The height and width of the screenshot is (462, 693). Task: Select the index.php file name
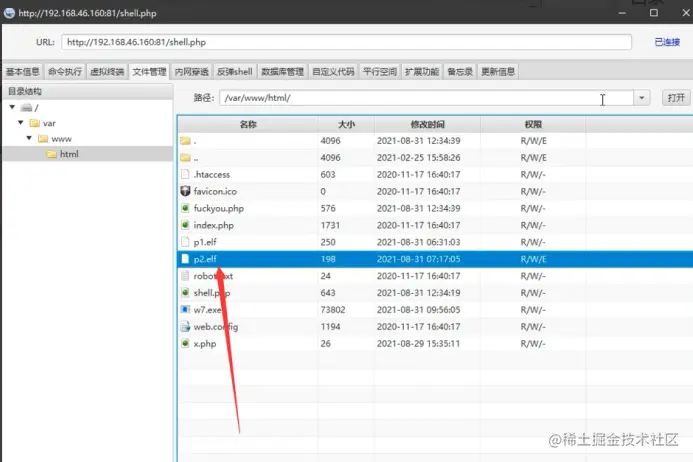(213, 225)
